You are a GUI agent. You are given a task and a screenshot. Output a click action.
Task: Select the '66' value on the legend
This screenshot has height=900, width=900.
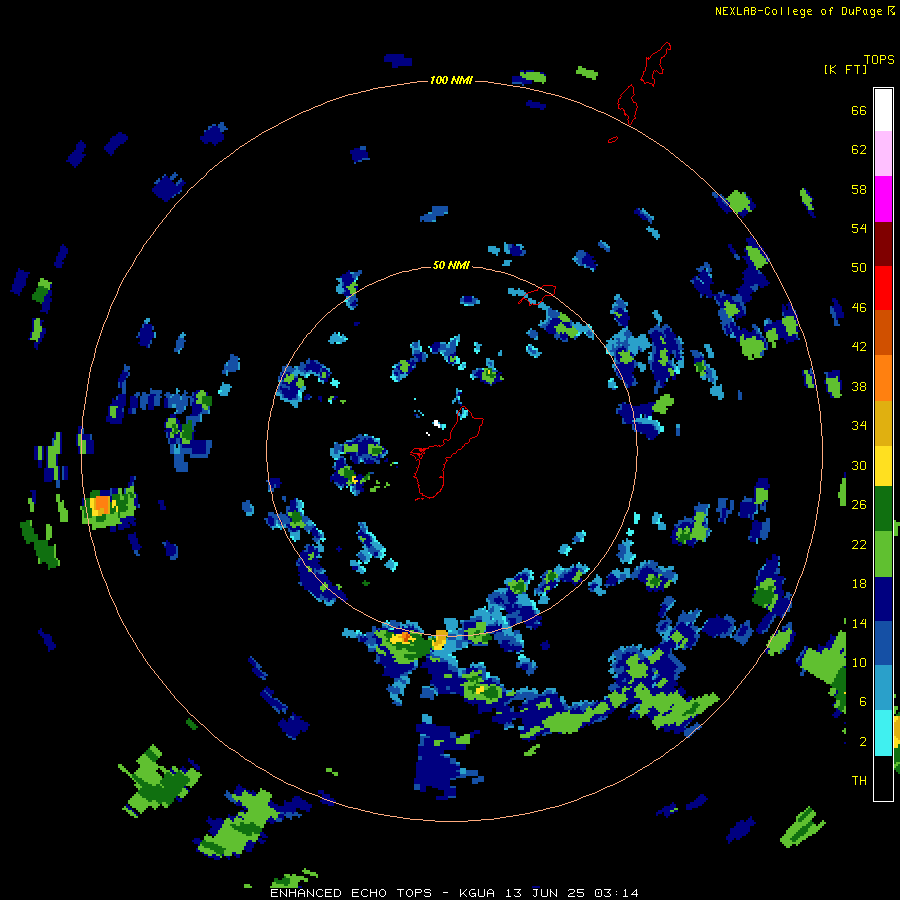tap(859, 110)
